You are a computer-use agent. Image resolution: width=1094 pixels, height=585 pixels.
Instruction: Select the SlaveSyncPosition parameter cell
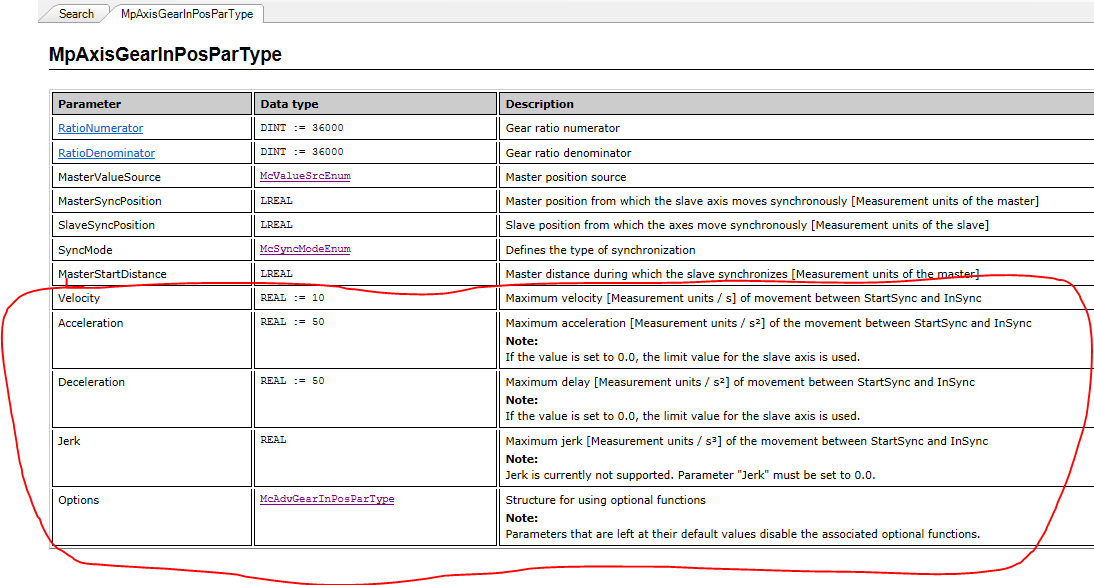[151, 225]
